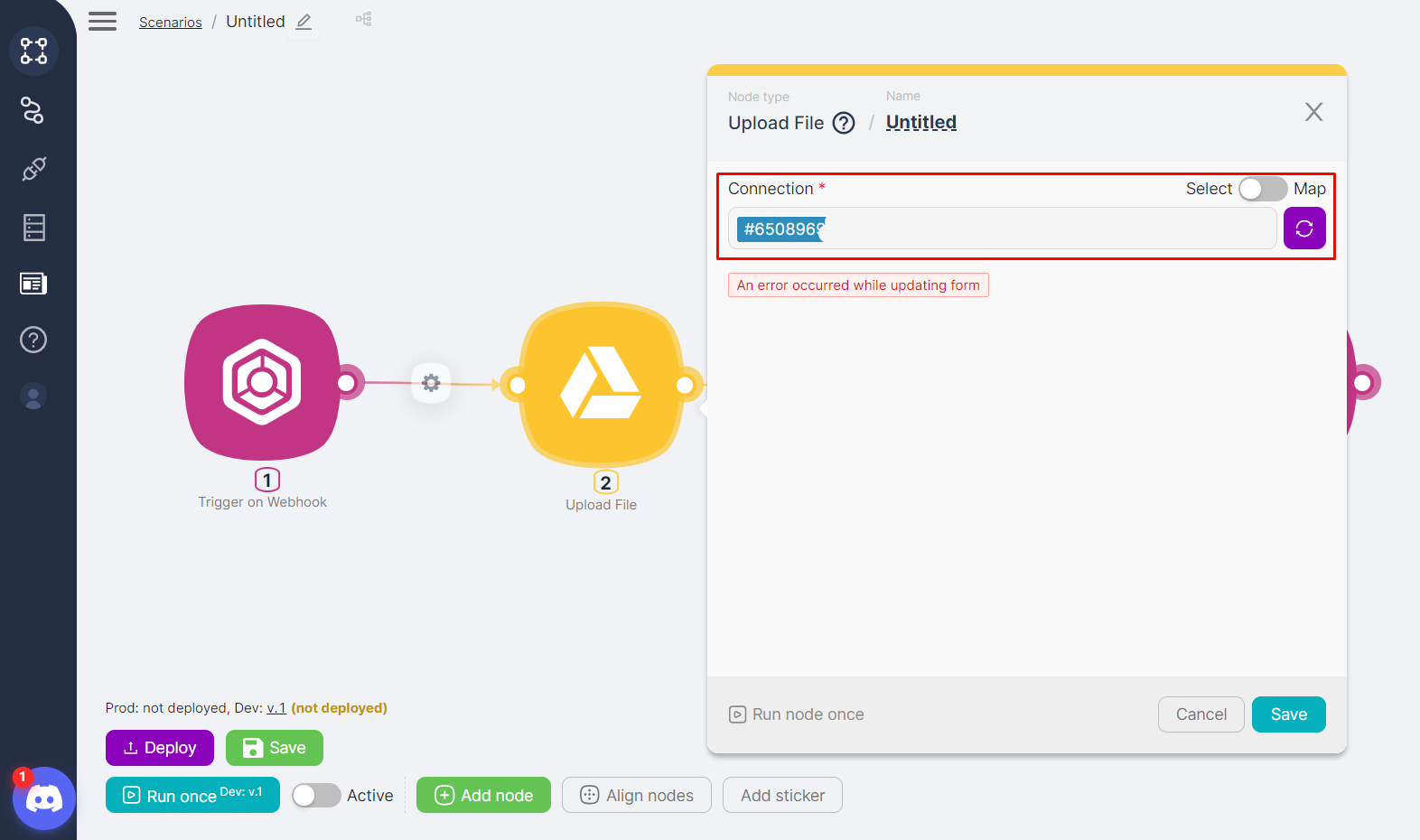Click the Add node button
The width and height of the screenshot is (1420, 840).
pyautogui.click(x=483, y=796)
